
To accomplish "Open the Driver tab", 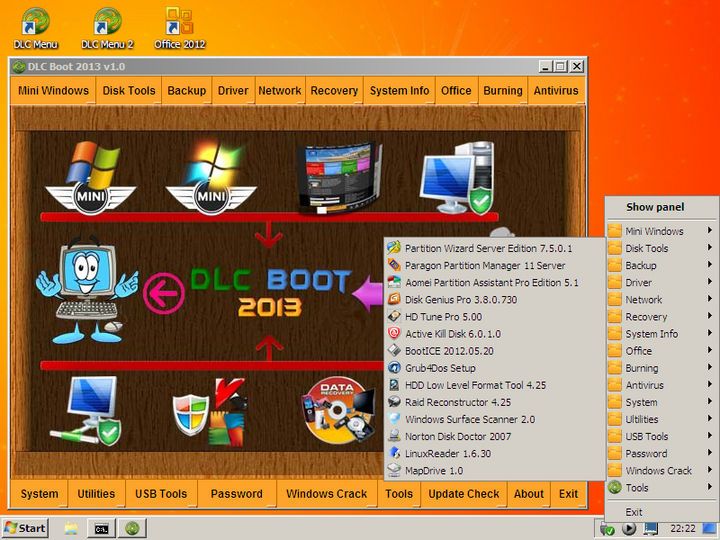I will click(x=233, y=90).
